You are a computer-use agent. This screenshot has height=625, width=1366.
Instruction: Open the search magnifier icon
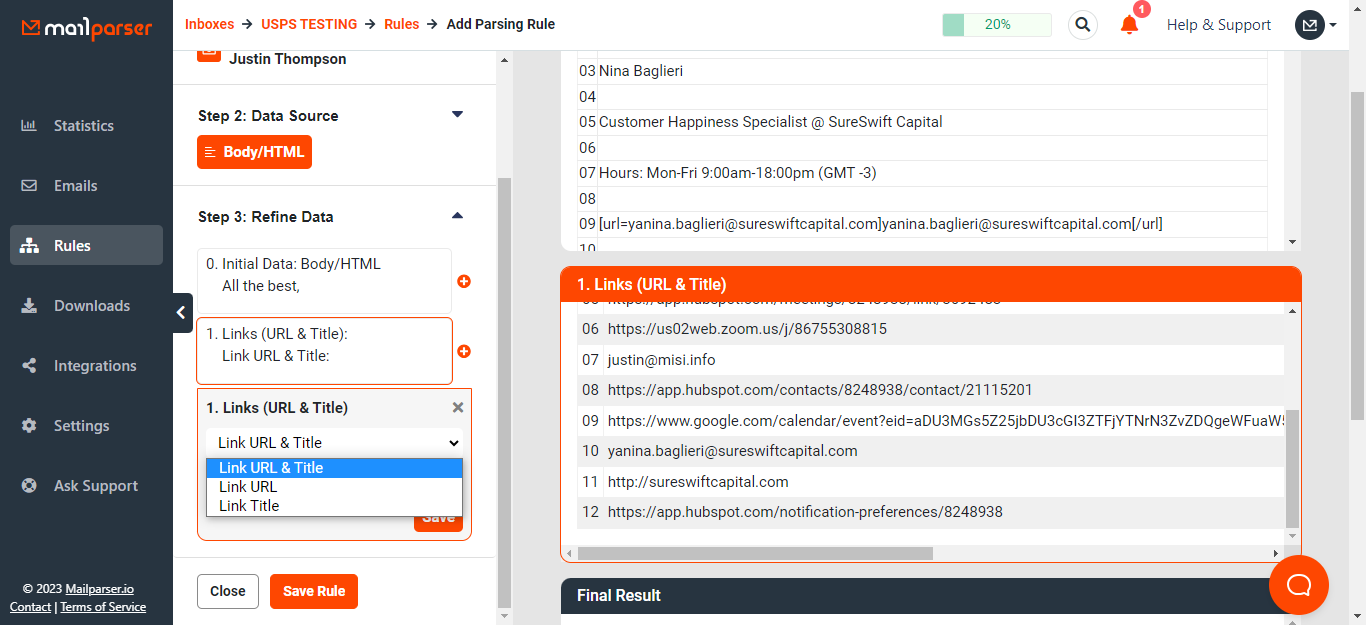click(x=1083, y=25)
